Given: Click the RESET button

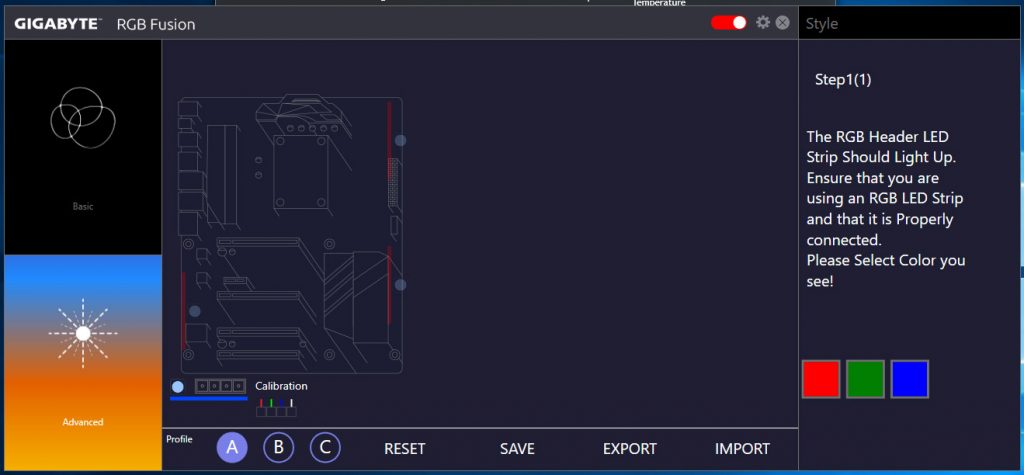Looking at the screenshot, I should pyautogui.click(x=404, y=449).
